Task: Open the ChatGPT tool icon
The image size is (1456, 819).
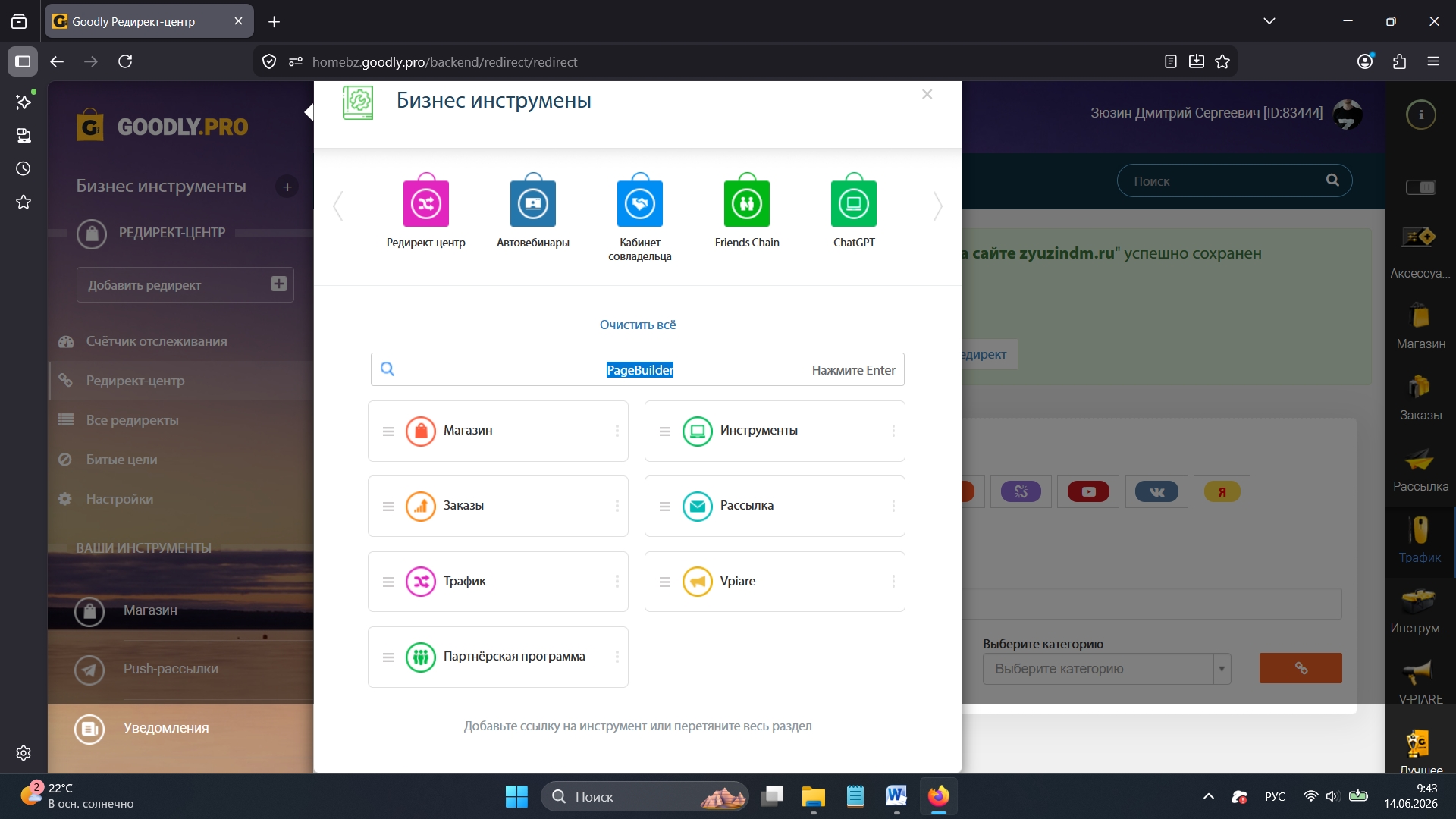Action: (x=854, y=201)
